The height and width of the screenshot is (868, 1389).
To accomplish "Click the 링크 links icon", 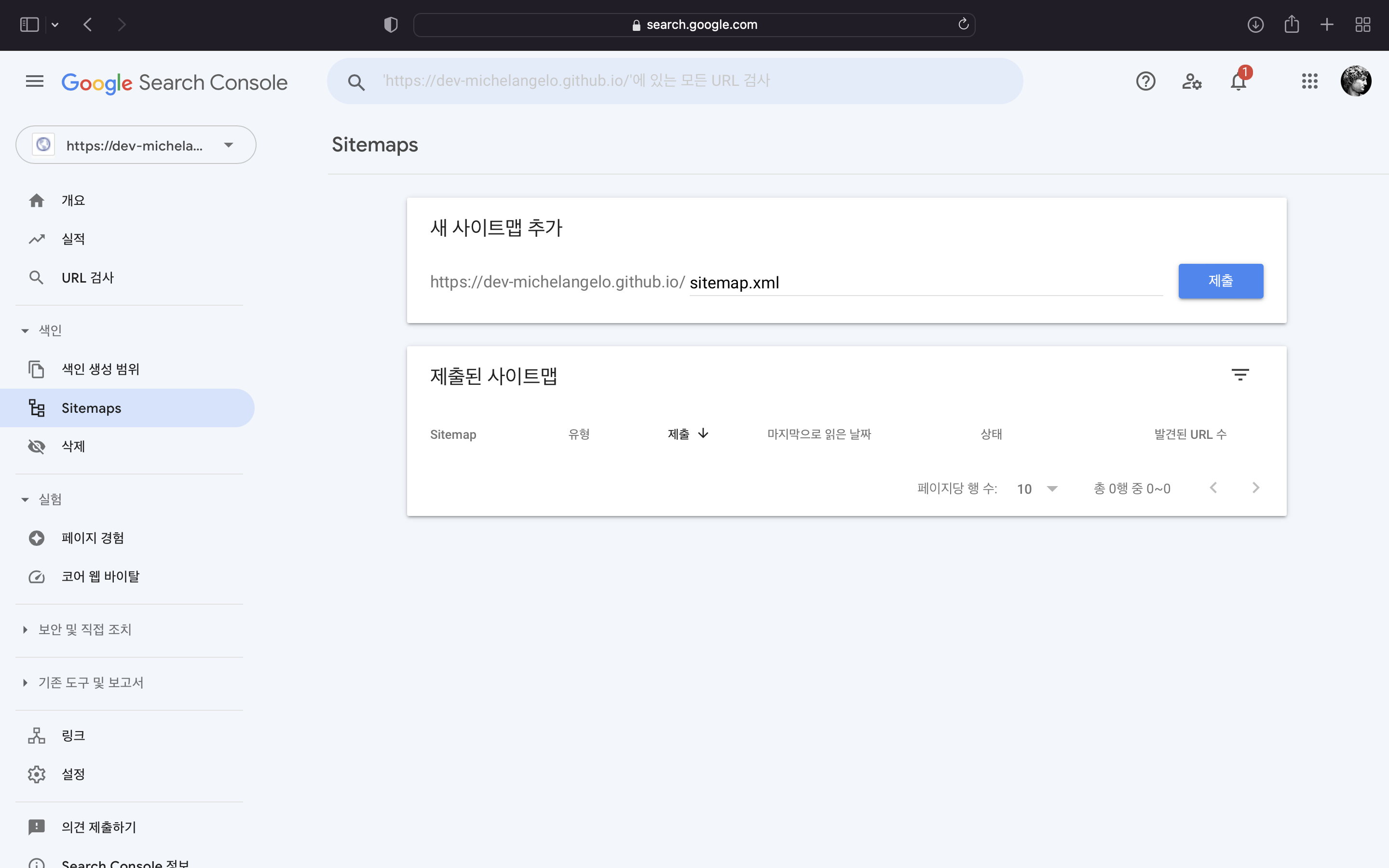I will pyautogui.click(x=37, y=735).
